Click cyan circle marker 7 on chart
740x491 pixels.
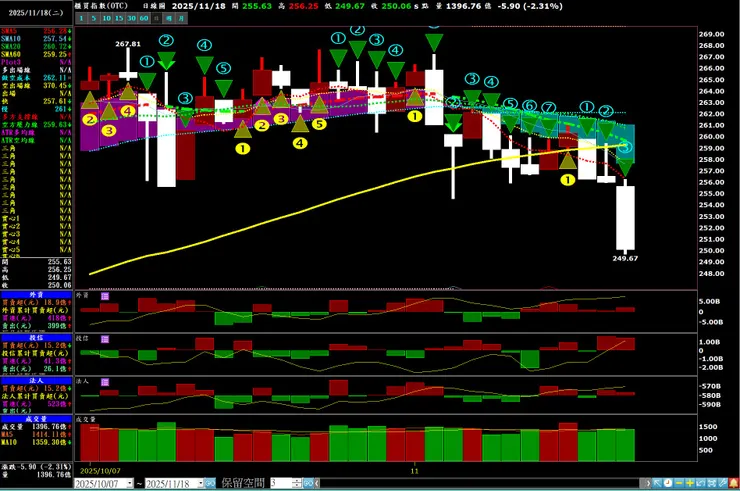(x=548, y=107)
